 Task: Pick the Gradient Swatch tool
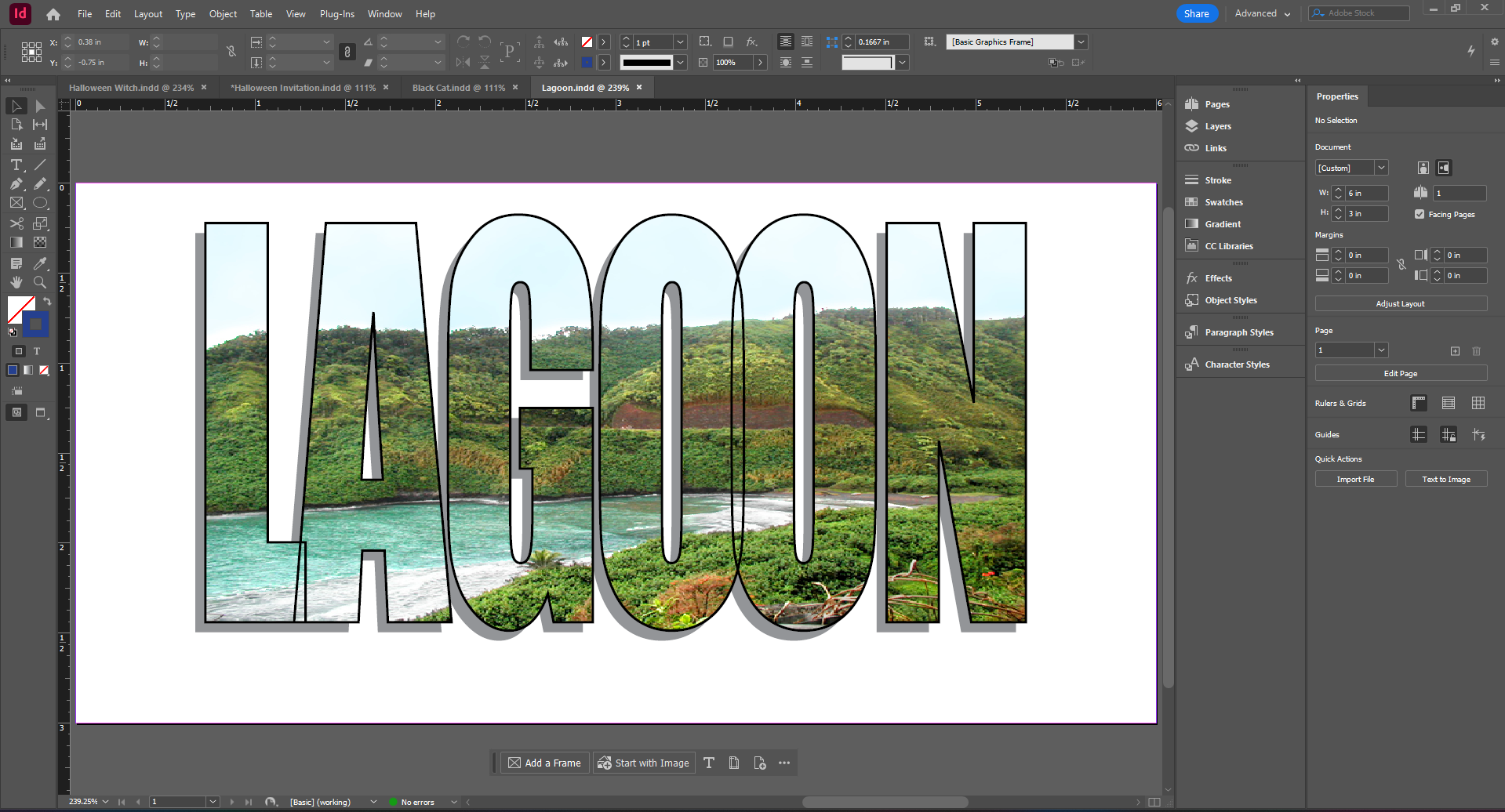16,243
